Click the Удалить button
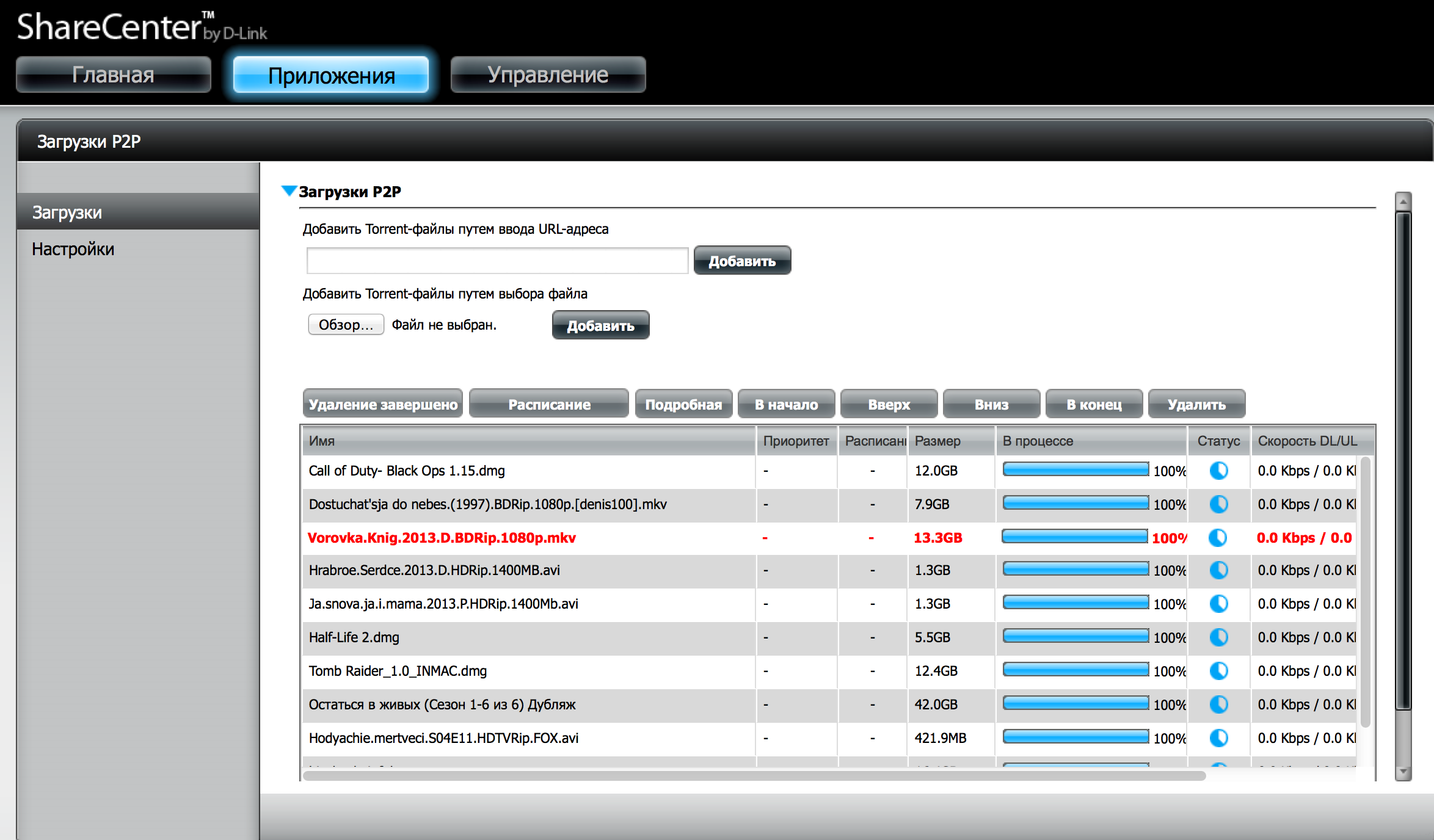Screen dimensions: 1434x840 click(1196, 404)
